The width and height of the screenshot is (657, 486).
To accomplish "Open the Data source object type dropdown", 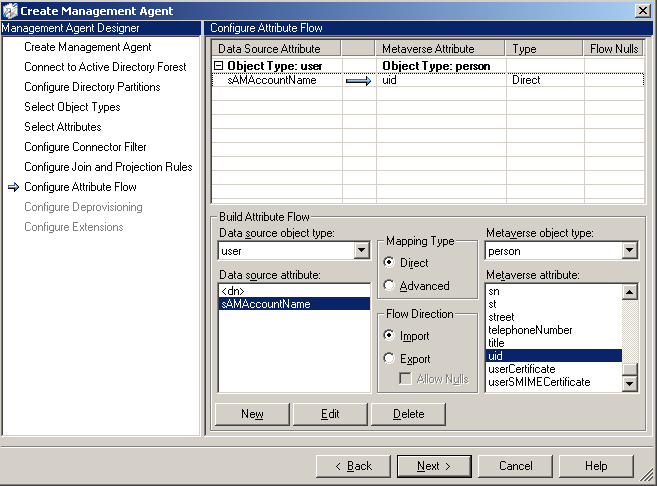I will (361, 251).
